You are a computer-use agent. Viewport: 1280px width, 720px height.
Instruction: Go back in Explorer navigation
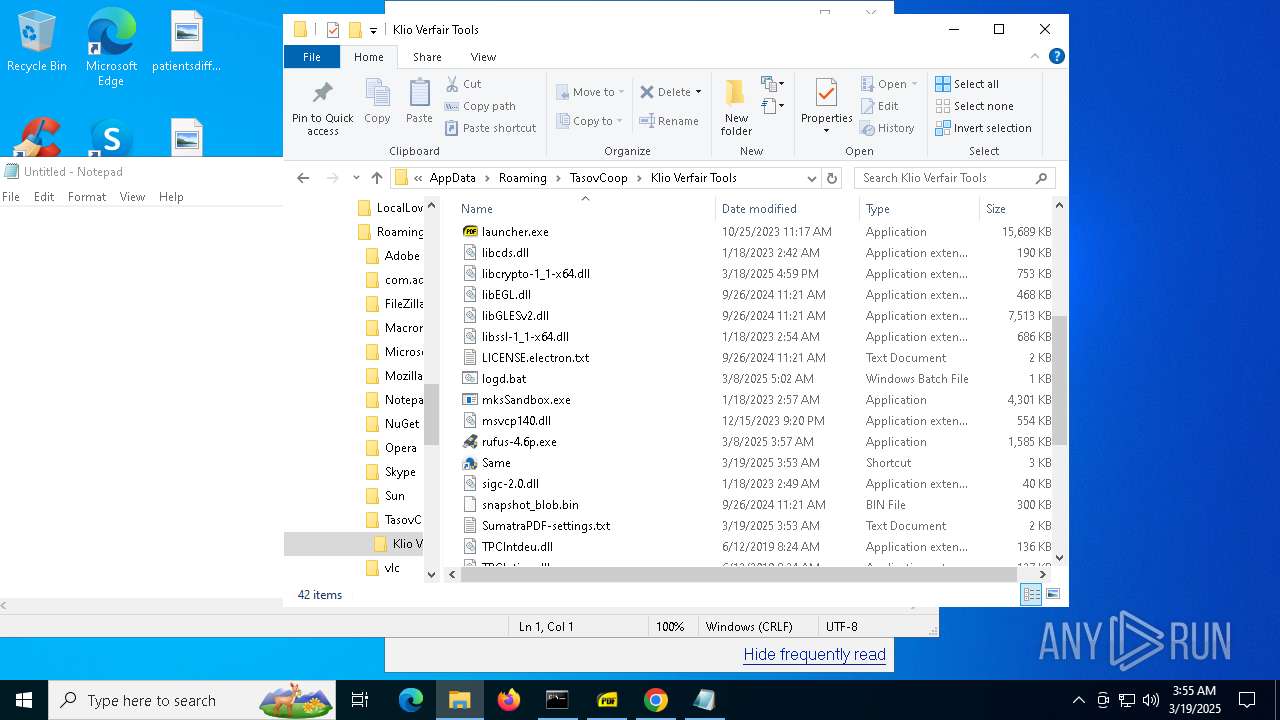[303, 178]
